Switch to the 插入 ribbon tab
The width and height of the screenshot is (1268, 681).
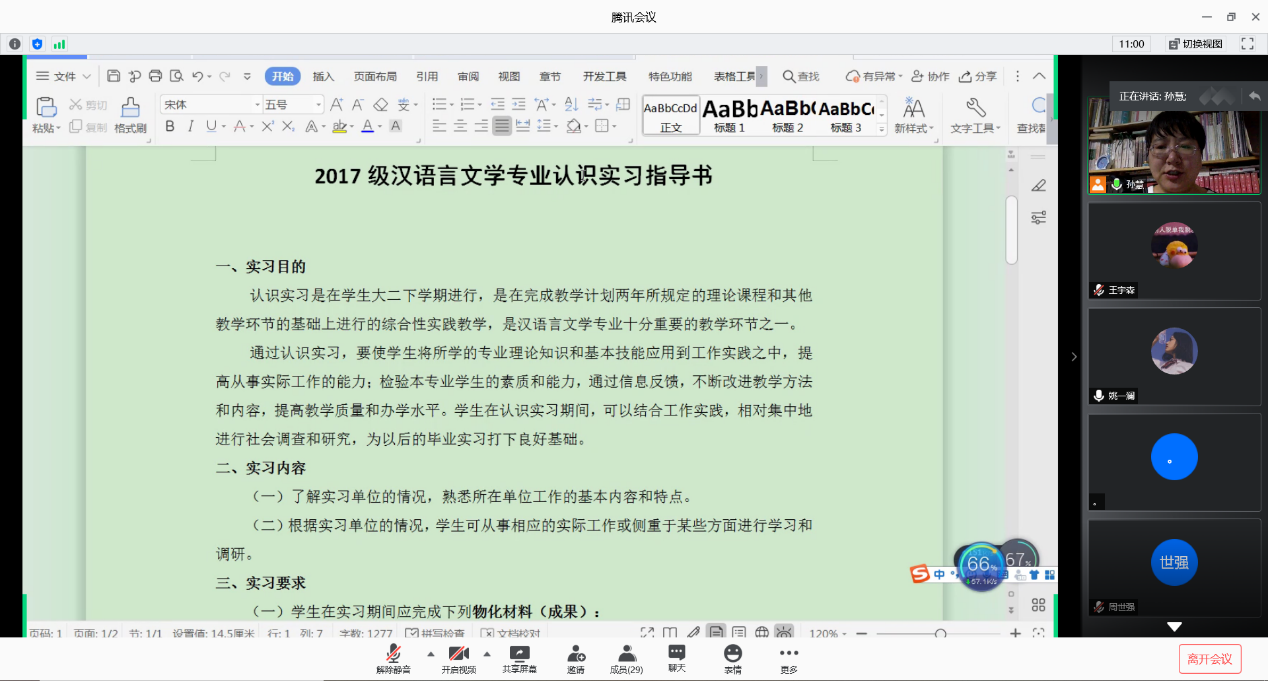(323, 76)
